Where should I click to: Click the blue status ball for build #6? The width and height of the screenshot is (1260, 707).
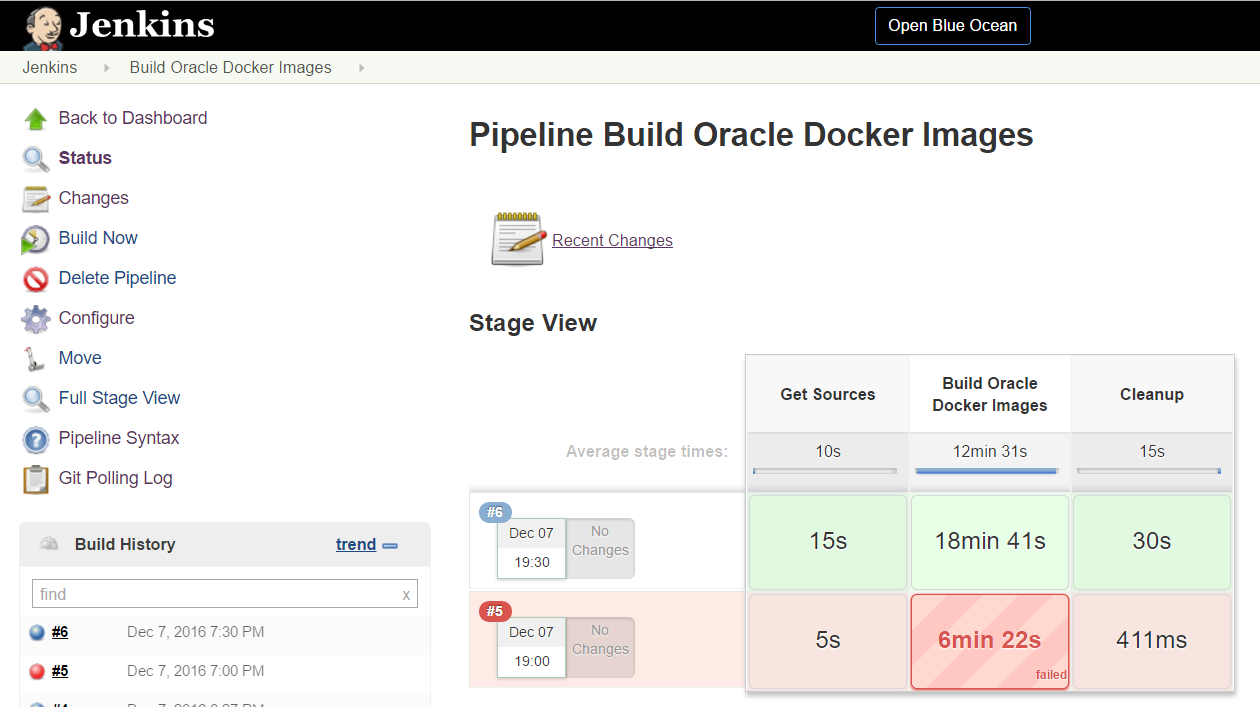click(x=38, y=632)
